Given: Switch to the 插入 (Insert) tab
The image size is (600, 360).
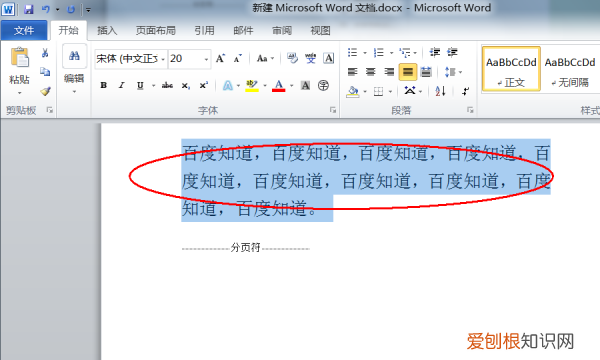Looking at the screenshot, I should tap(107, 30).
